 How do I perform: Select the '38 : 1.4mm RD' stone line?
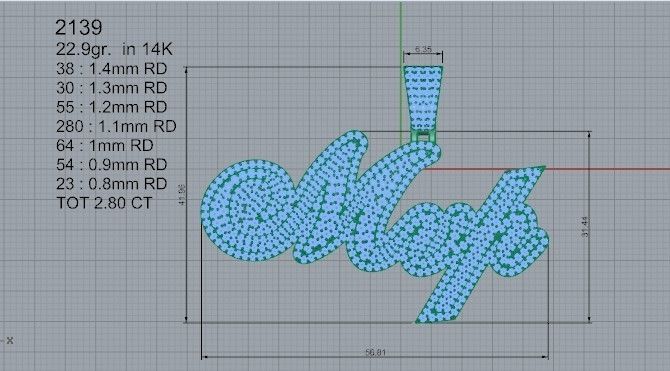(x=111, y=68)
